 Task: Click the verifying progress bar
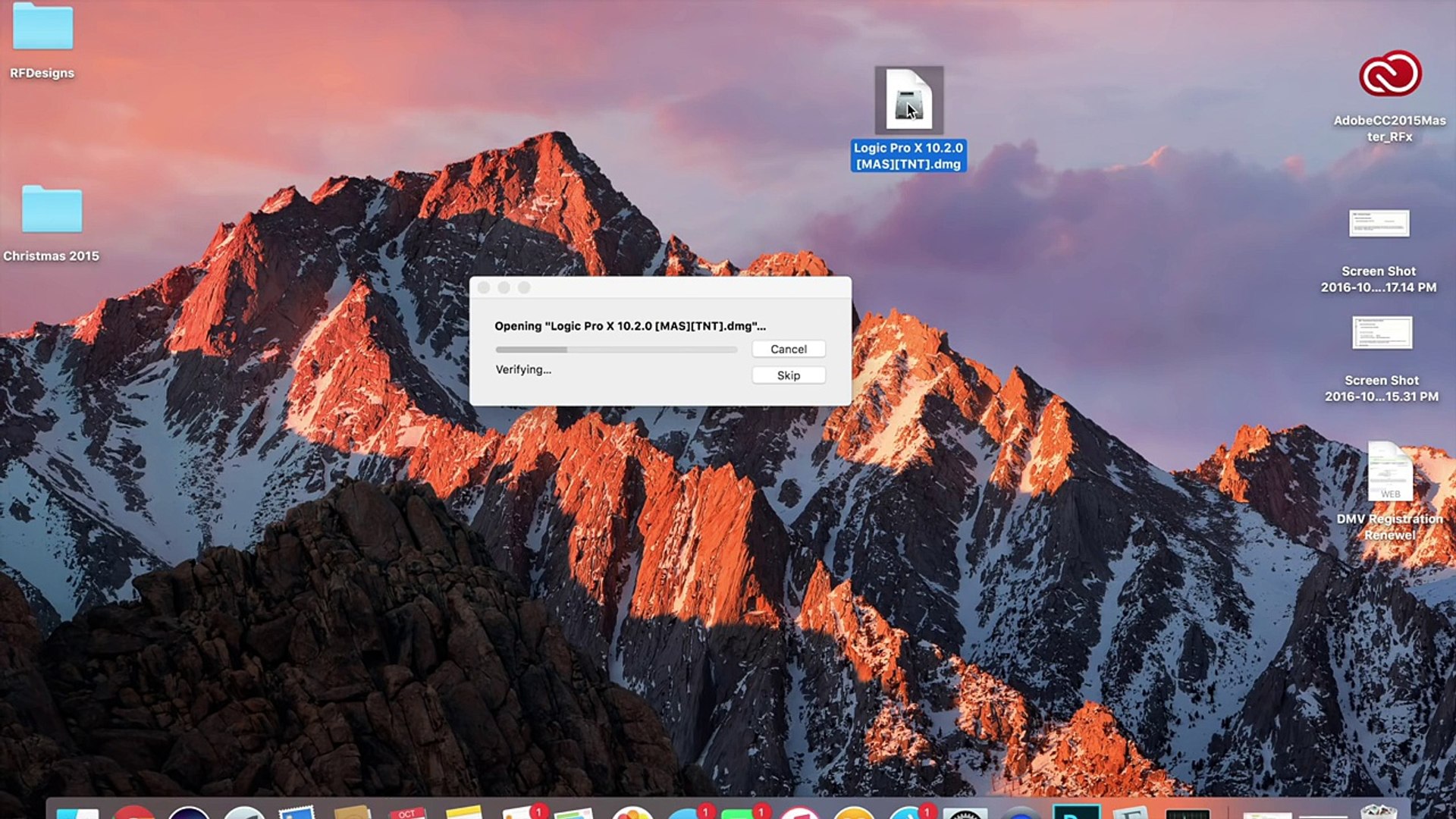click(x=616, y=350)
